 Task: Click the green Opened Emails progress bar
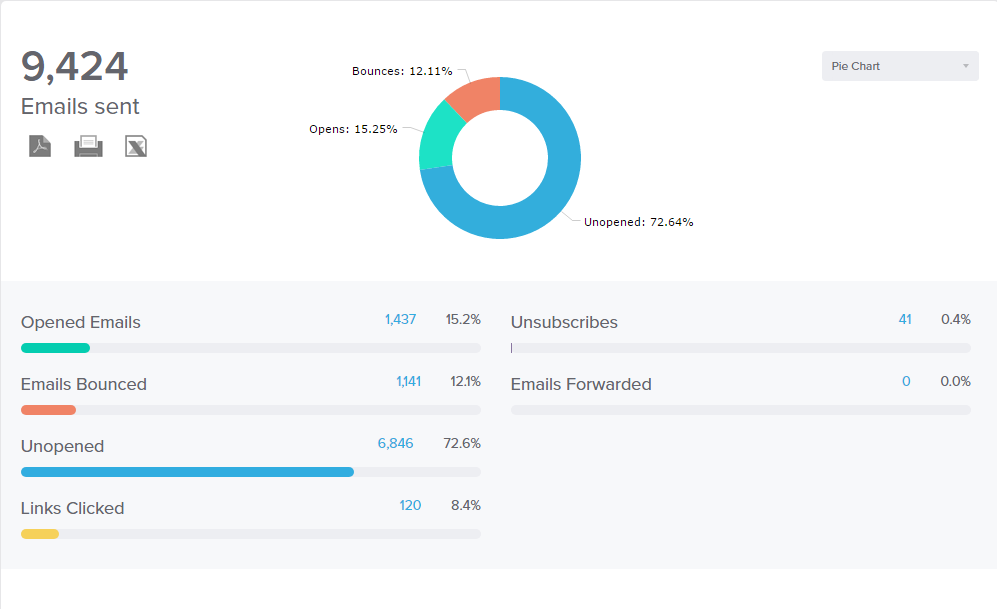pos(54,347)
